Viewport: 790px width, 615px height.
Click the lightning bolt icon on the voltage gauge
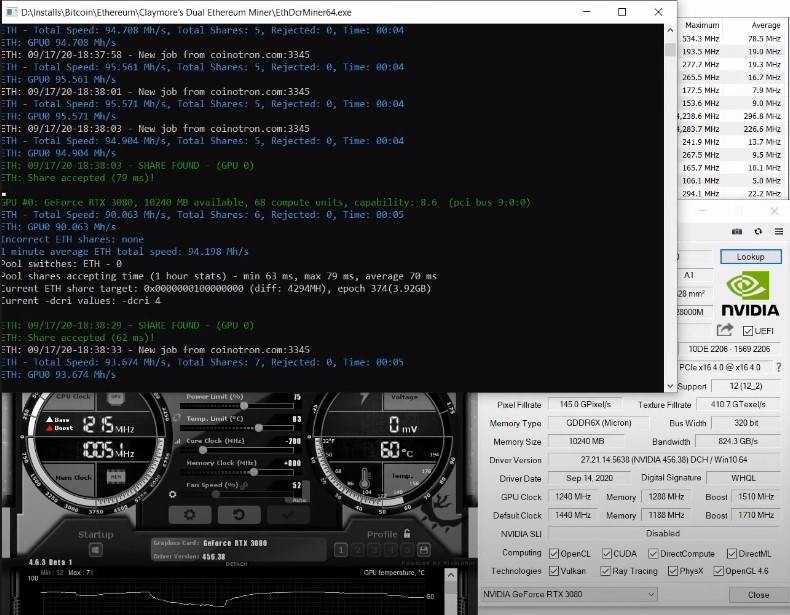pyautogui.click(x=364, y=398)
